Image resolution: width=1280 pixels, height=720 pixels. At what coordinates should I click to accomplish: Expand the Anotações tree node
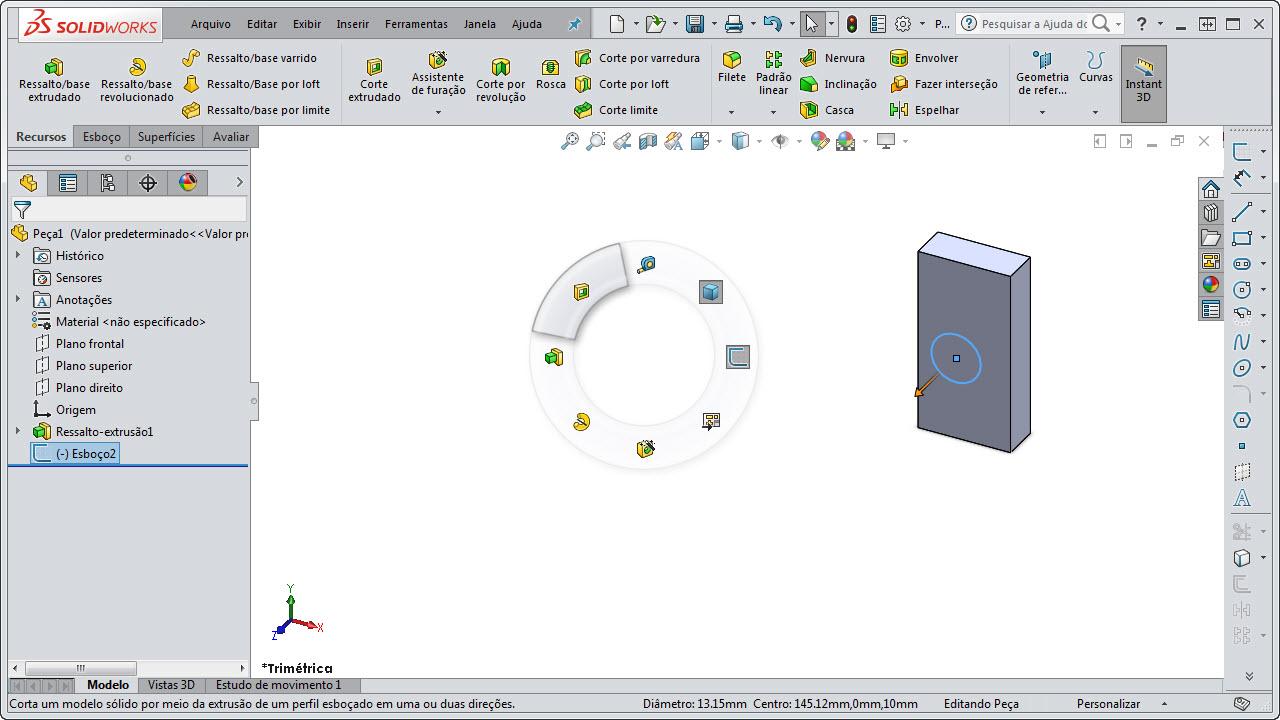tap(17, 299)
